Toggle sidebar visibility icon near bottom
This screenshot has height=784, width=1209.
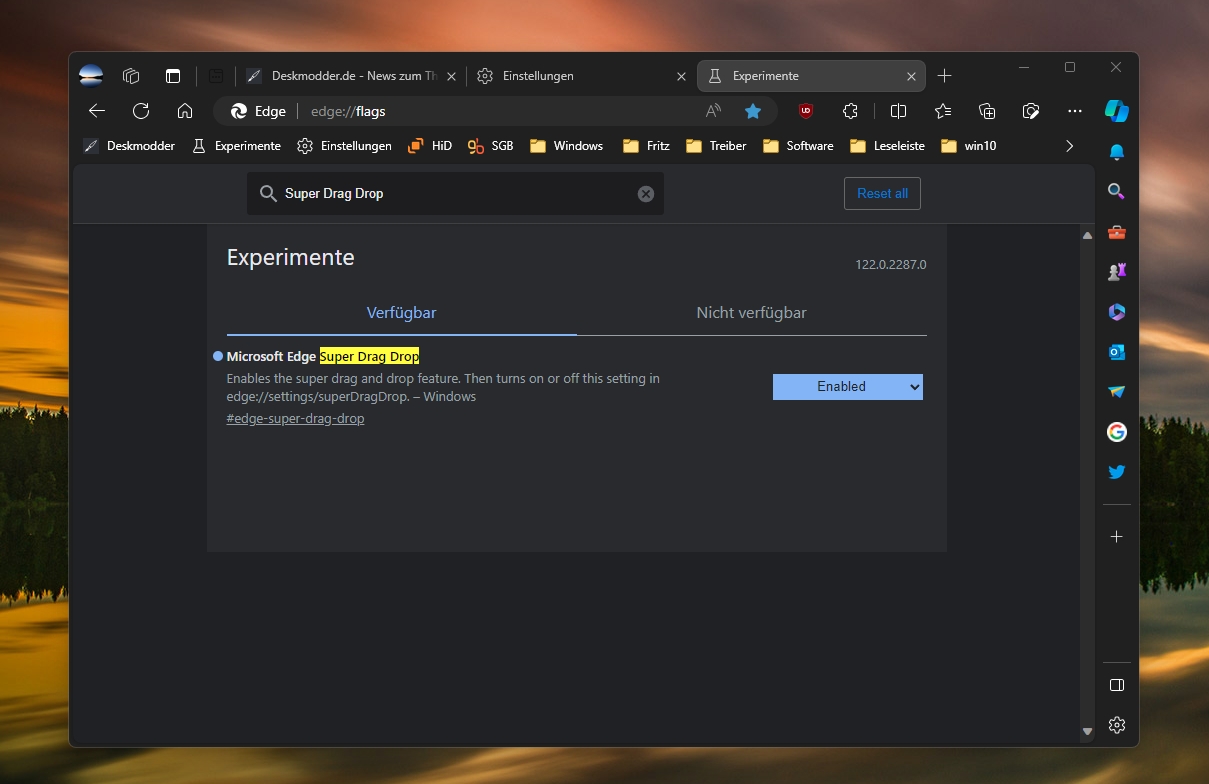1117,685
